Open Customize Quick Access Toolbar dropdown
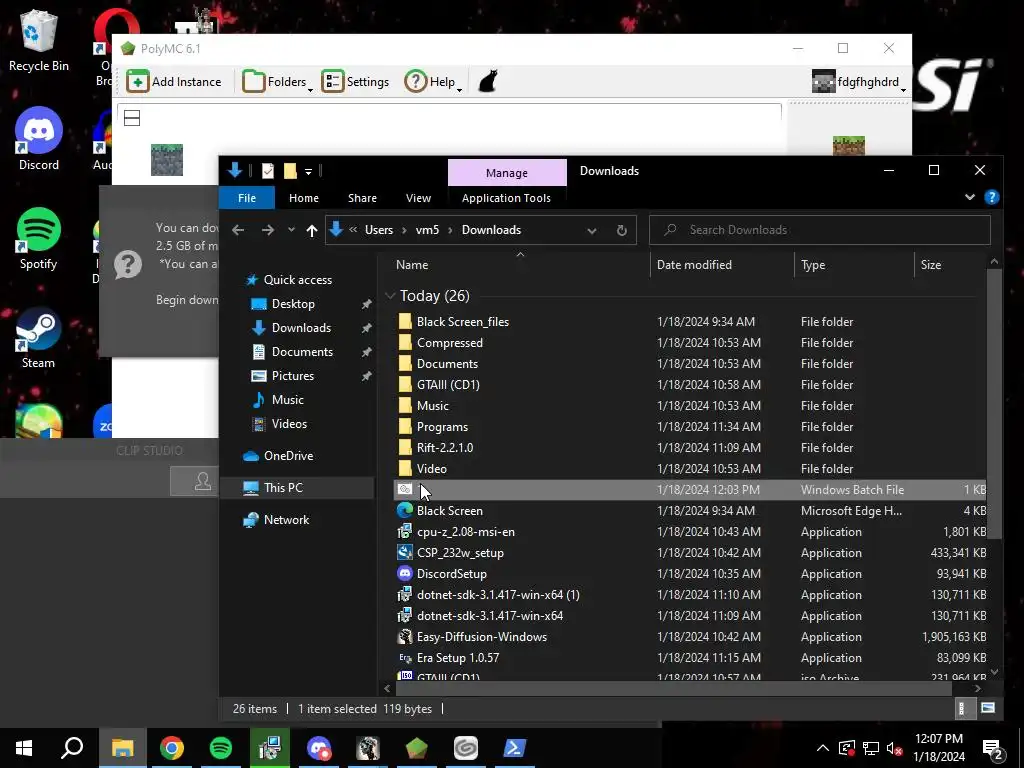The width and height of the screenshot is (1024, 768). click(x=308, y=172)
